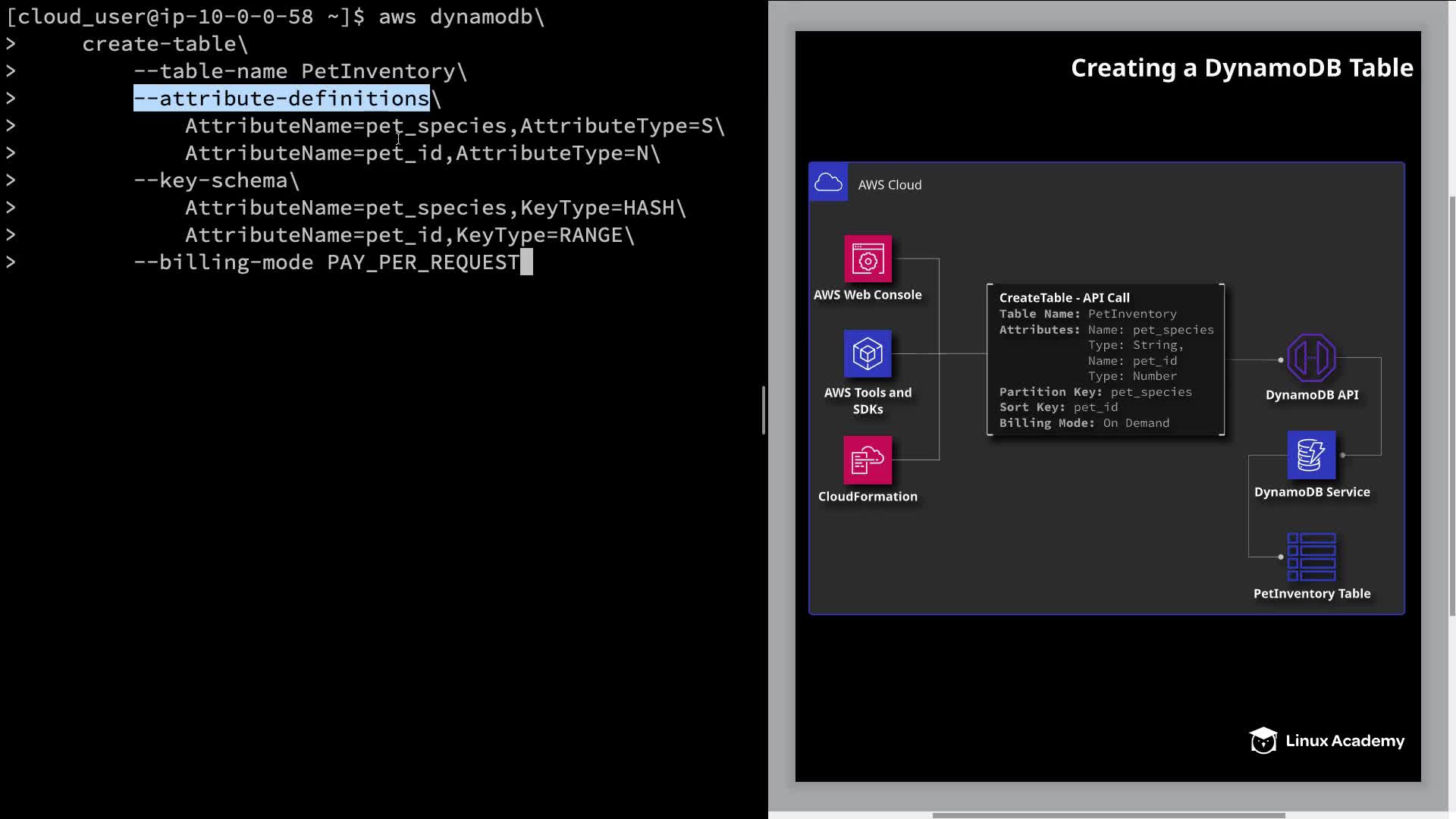The height and width of the screenshot is (819, 1456).
Task: Click the create-table command line
Action: click(x=165, y=44)
